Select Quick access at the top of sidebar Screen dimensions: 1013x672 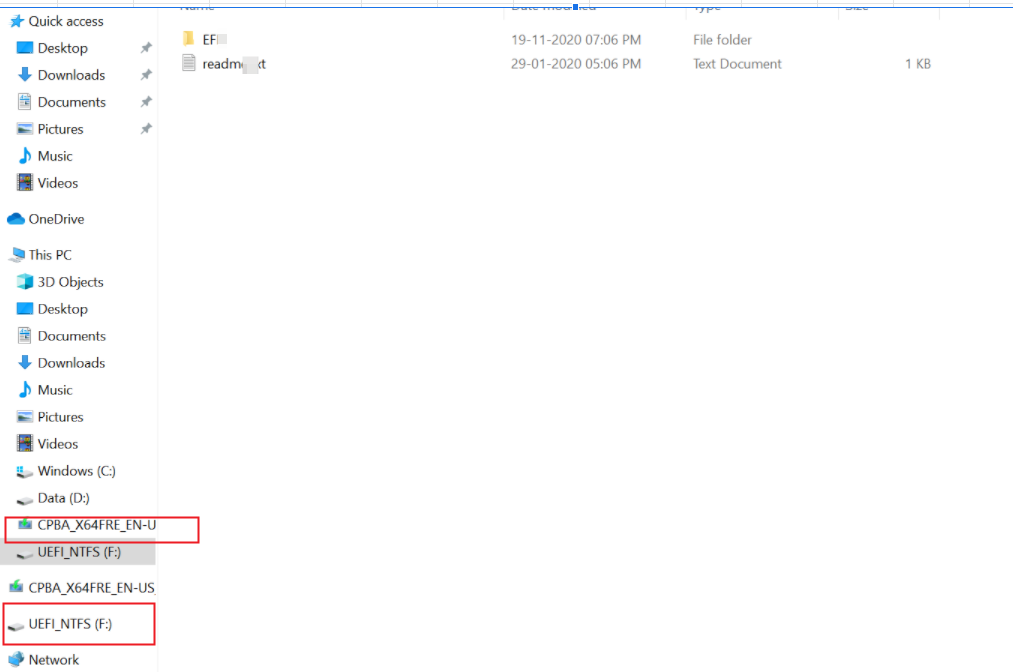click(x=64, y=20)
